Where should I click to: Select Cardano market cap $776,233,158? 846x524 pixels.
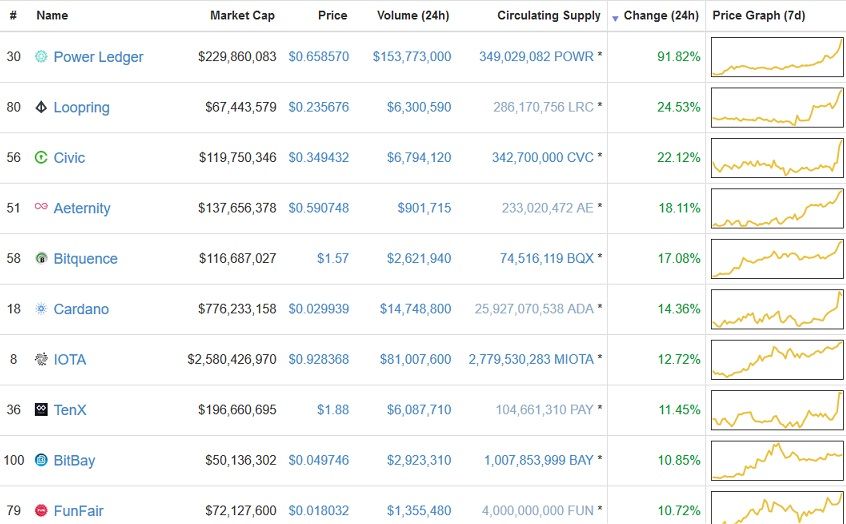tap(237, 309)
